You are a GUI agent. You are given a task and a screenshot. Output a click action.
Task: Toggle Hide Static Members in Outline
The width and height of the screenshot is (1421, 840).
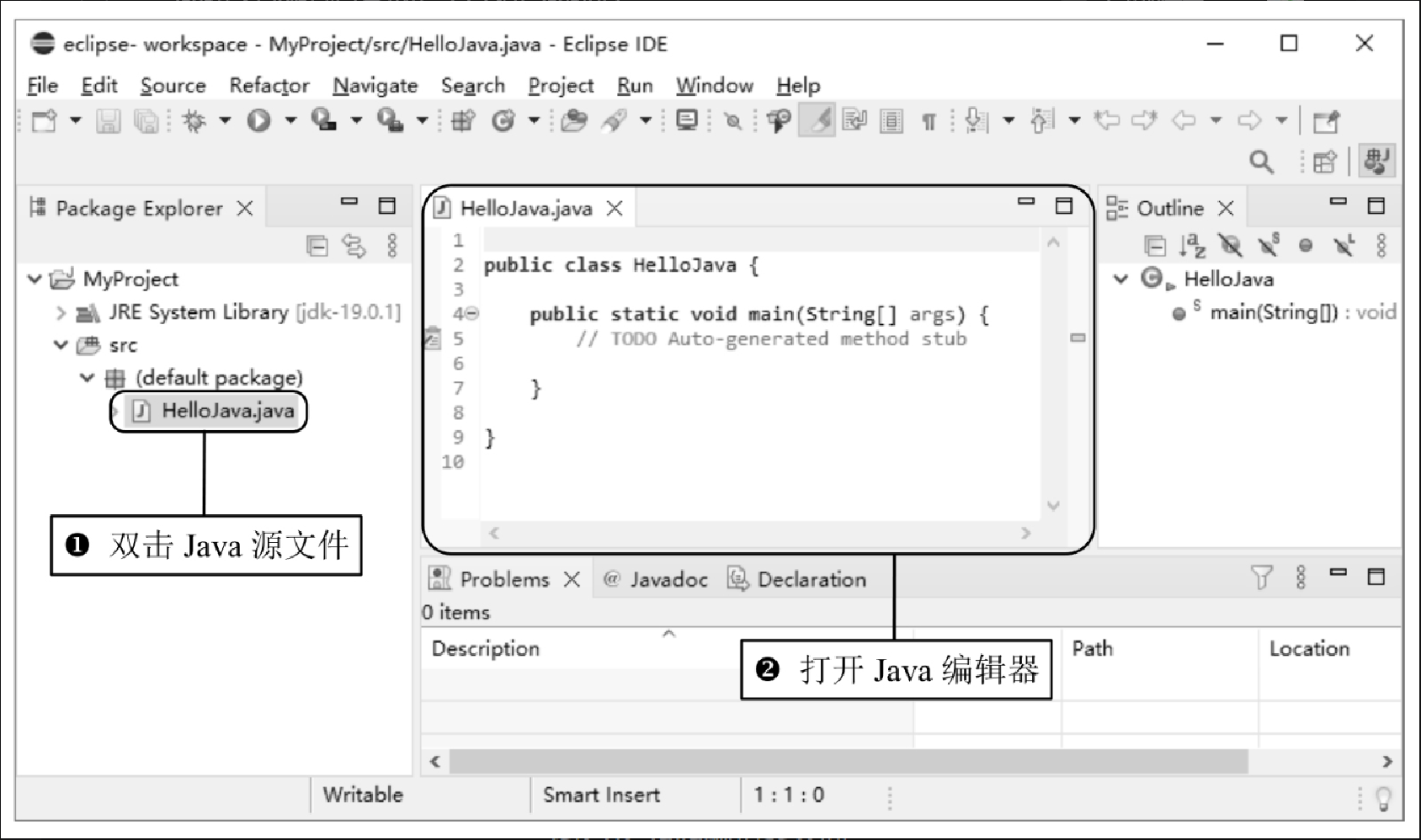[x=1269, y=245]
